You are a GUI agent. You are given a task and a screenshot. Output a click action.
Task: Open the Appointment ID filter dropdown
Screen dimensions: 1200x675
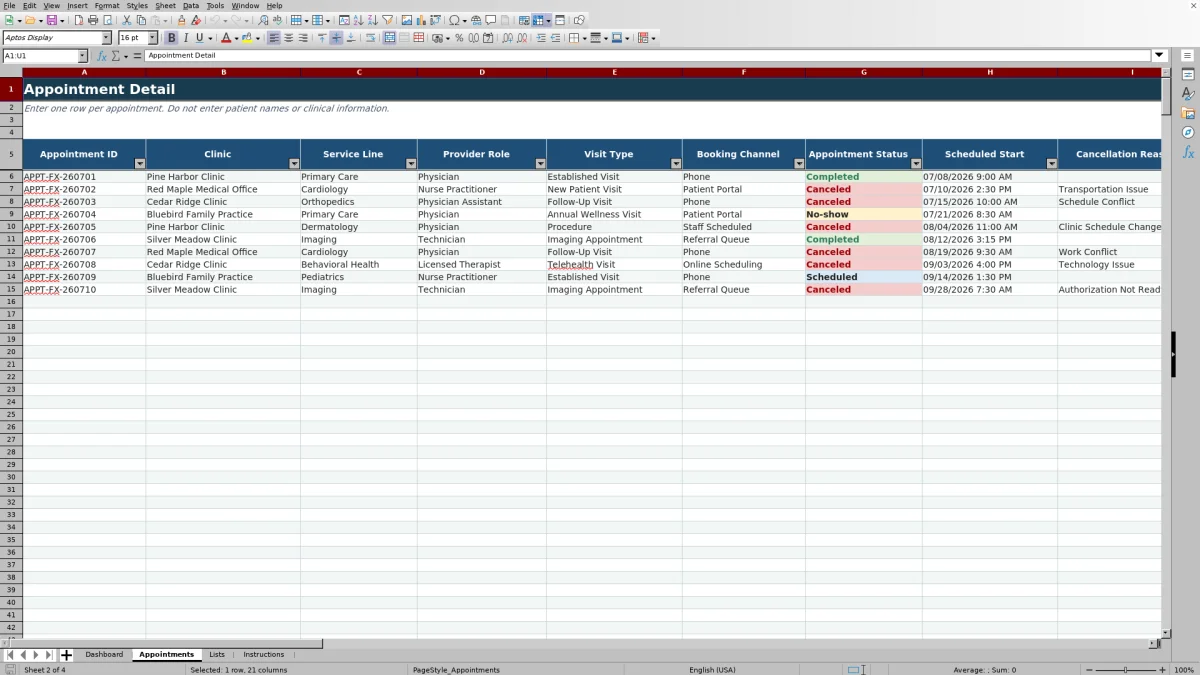140,163
